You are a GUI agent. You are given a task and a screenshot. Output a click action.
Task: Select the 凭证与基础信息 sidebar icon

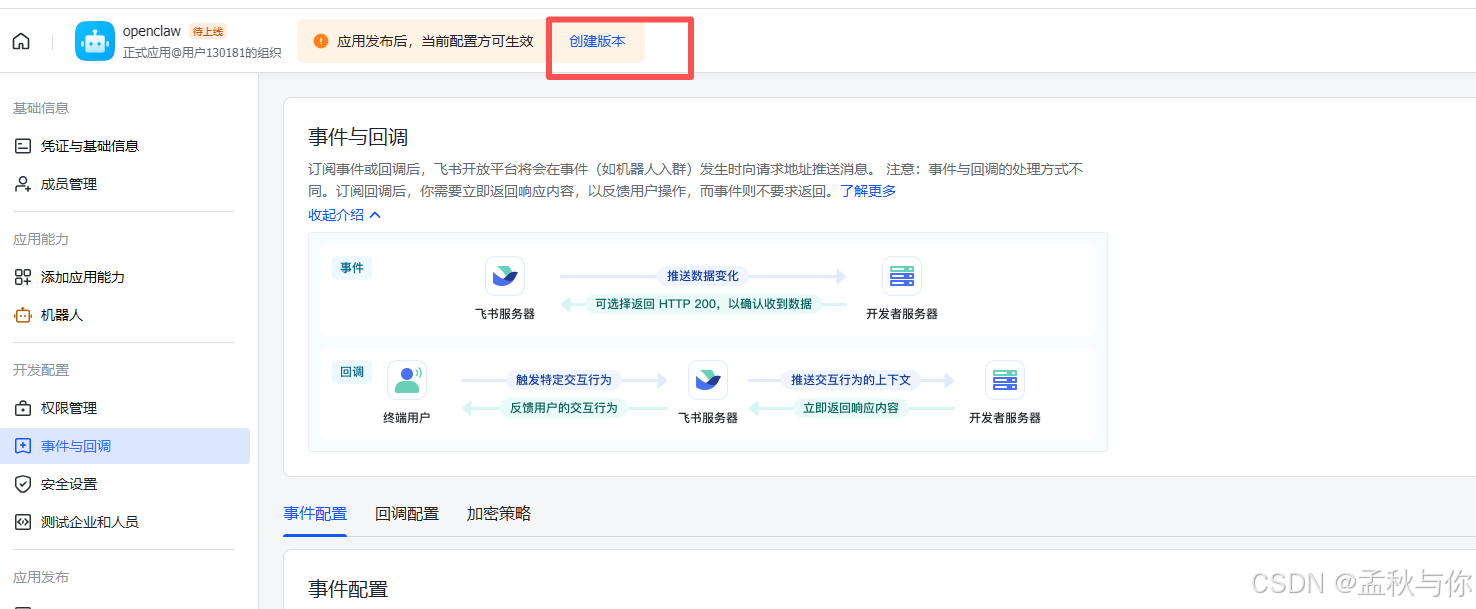click(x=22, y=144)
